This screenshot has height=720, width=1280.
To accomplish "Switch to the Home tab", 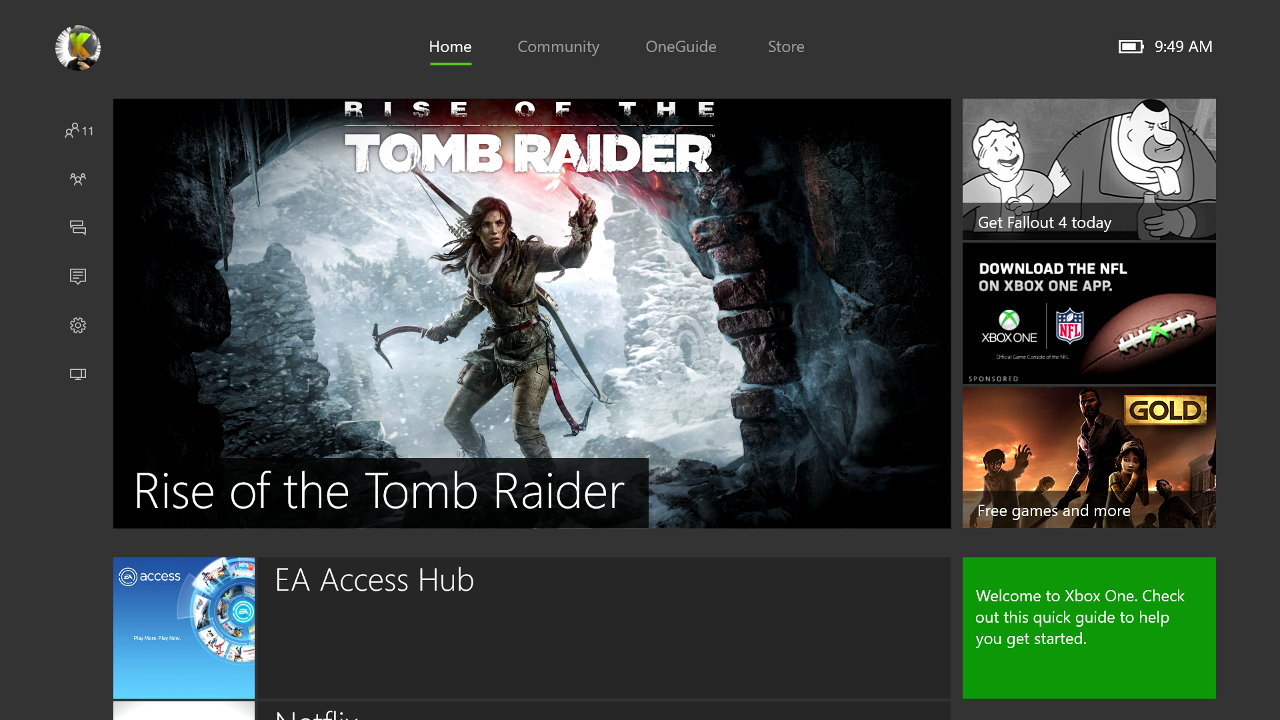I will pos(450,46).
